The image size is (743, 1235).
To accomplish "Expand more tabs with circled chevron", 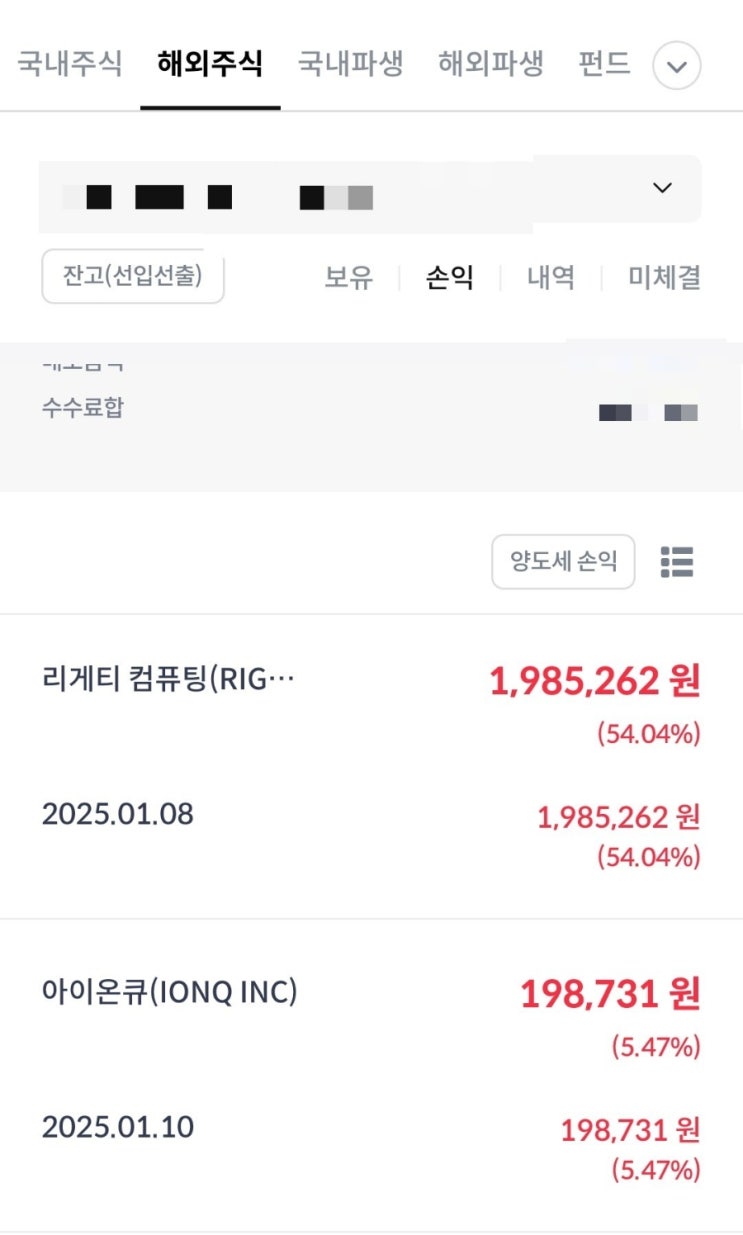I will click(x=677, y=67).
